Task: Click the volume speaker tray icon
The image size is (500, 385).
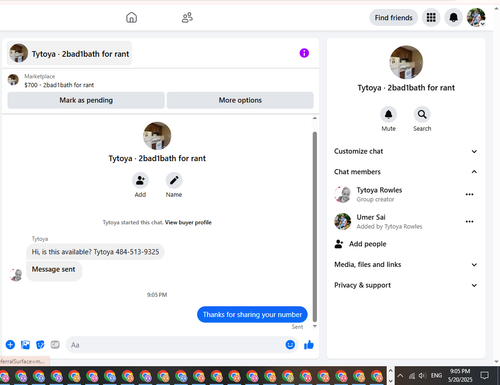Action: [x=422, y=376]
